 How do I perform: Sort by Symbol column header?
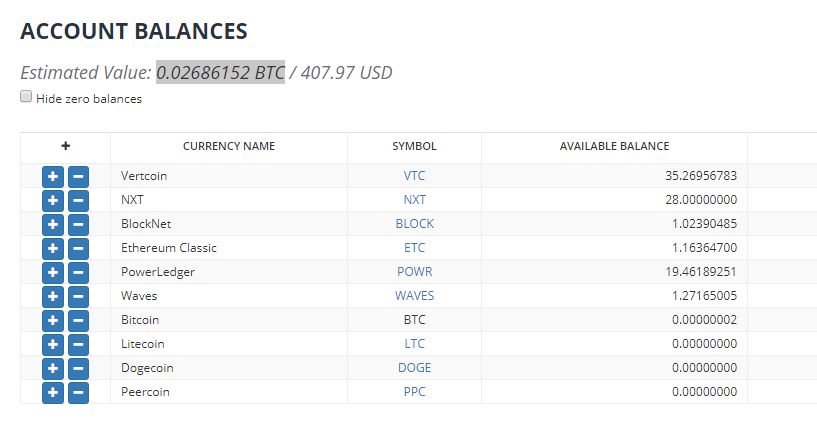tap(414, 146)
